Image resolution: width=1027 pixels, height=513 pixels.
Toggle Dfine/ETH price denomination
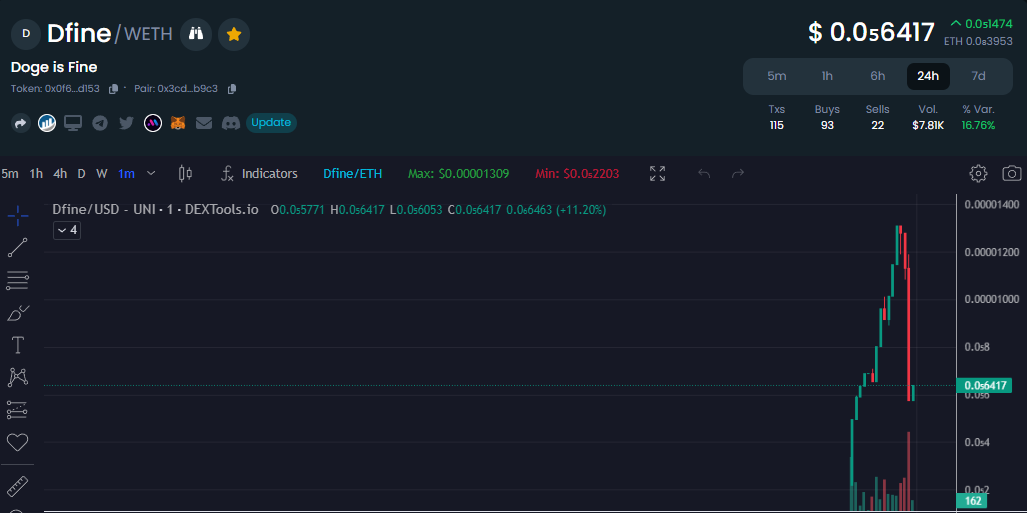pos(352,174)
